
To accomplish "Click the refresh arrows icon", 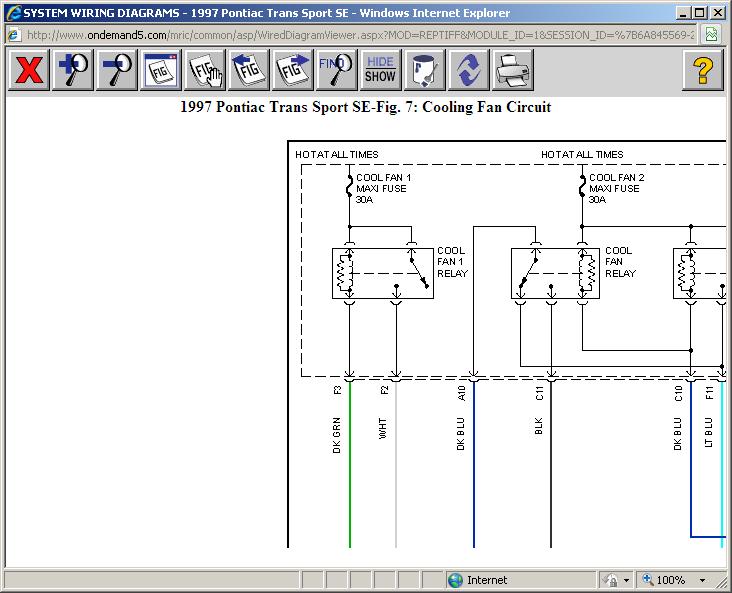I will point(468,70).
